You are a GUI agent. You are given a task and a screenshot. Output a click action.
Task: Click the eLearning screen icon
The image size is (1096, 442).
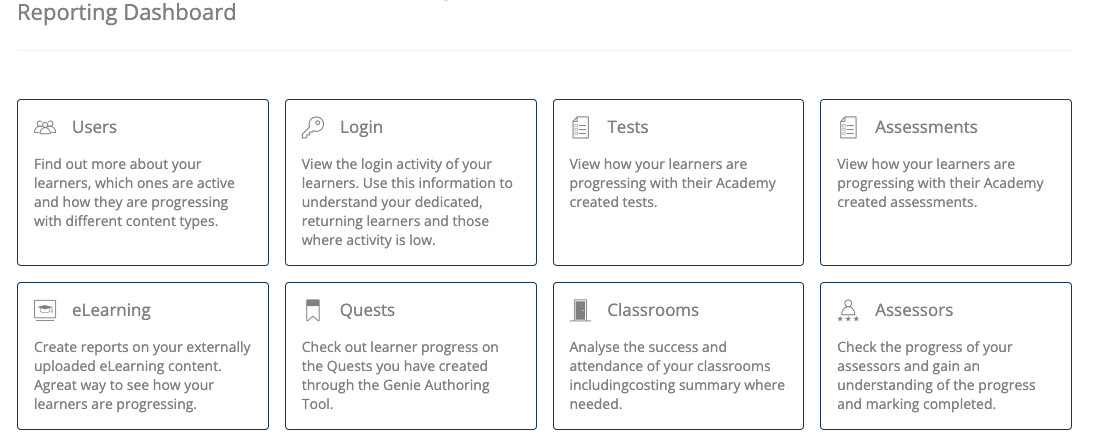[x=45, y=311]
